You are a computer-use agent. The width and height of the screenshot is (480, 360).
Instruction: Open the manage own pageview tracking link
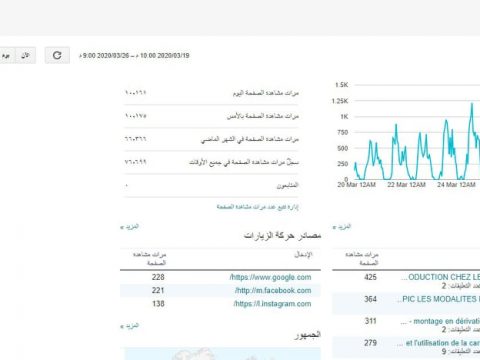coord(257,207)
